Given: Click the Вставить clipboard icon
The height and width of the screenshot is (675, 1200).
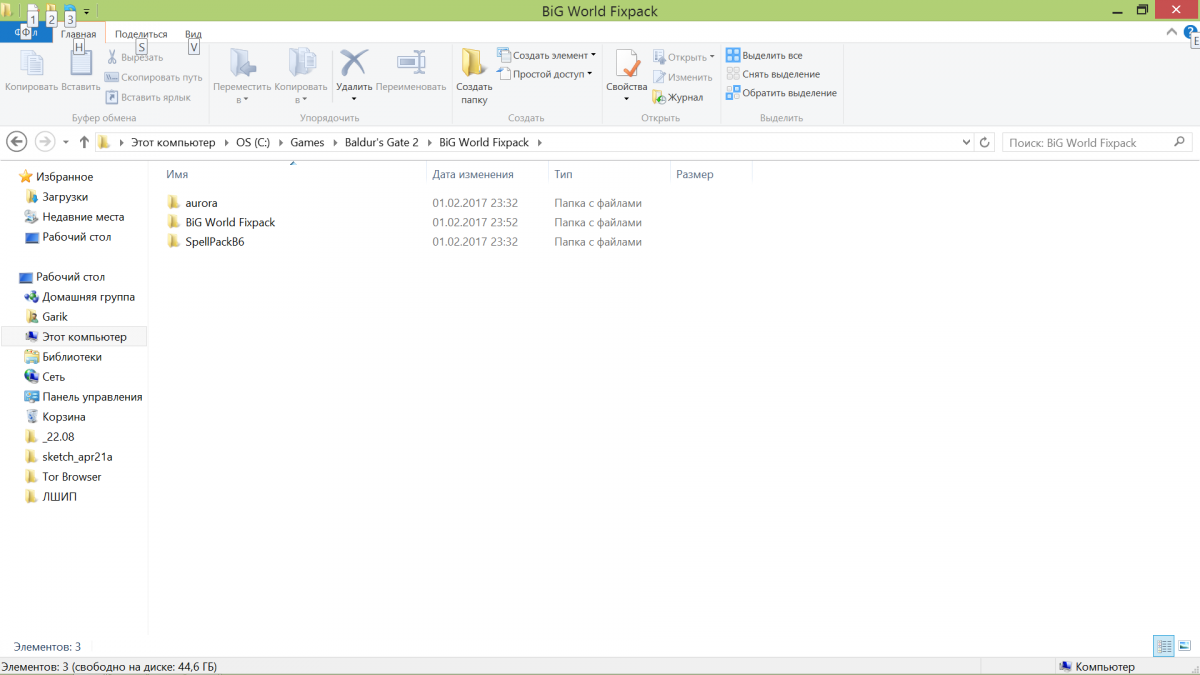Looking at the screenshot, I should 80,63.
